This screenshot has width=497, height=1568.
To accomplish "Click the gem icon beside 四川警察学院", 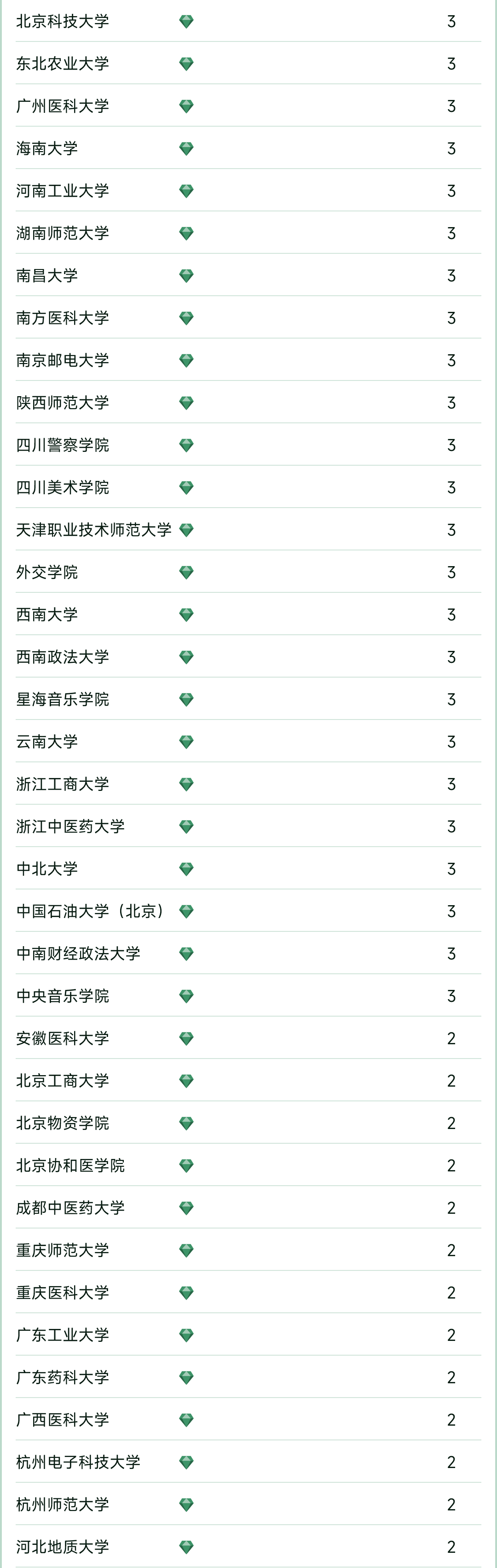I will tap(186, 445).
